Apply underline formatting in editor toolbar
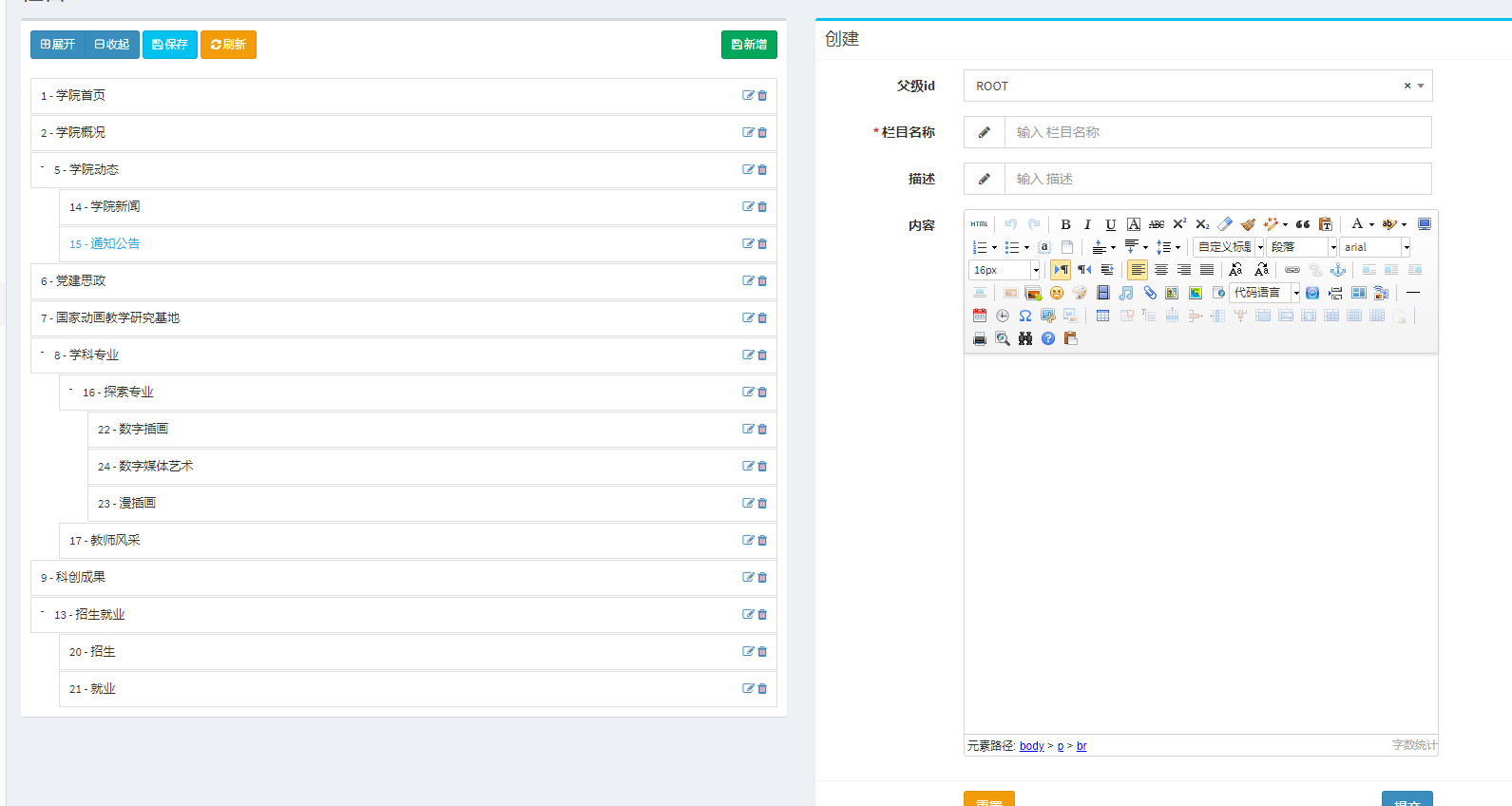The image size is (1512, 806). (1111, 224)
